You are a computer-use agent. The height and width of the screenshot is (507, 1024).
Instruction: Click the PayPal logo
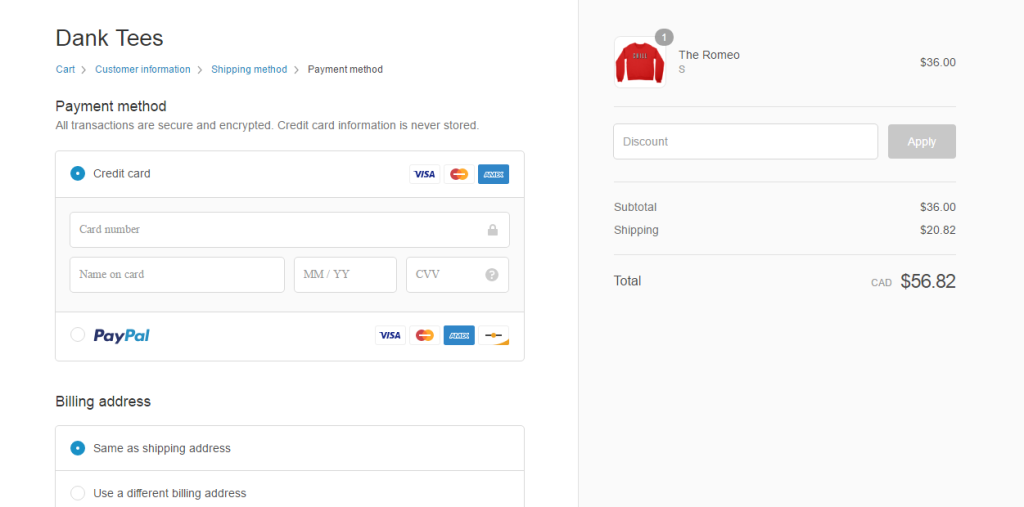(x=121, y=335)
